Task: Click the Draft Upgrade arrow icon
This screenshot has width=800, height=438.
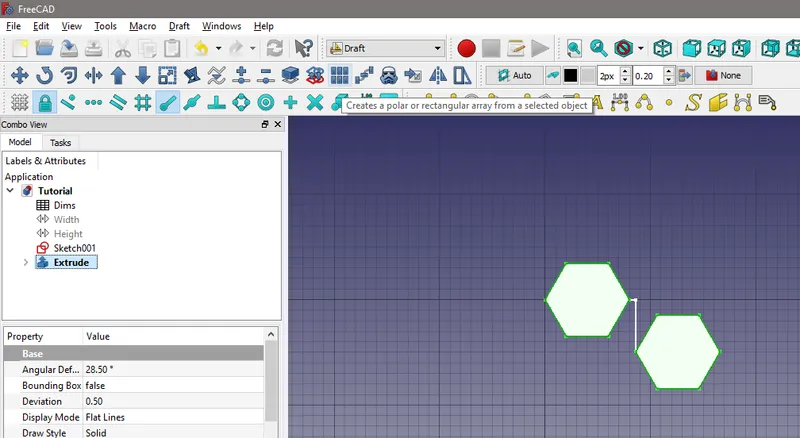Action: (x=118, y=75)
